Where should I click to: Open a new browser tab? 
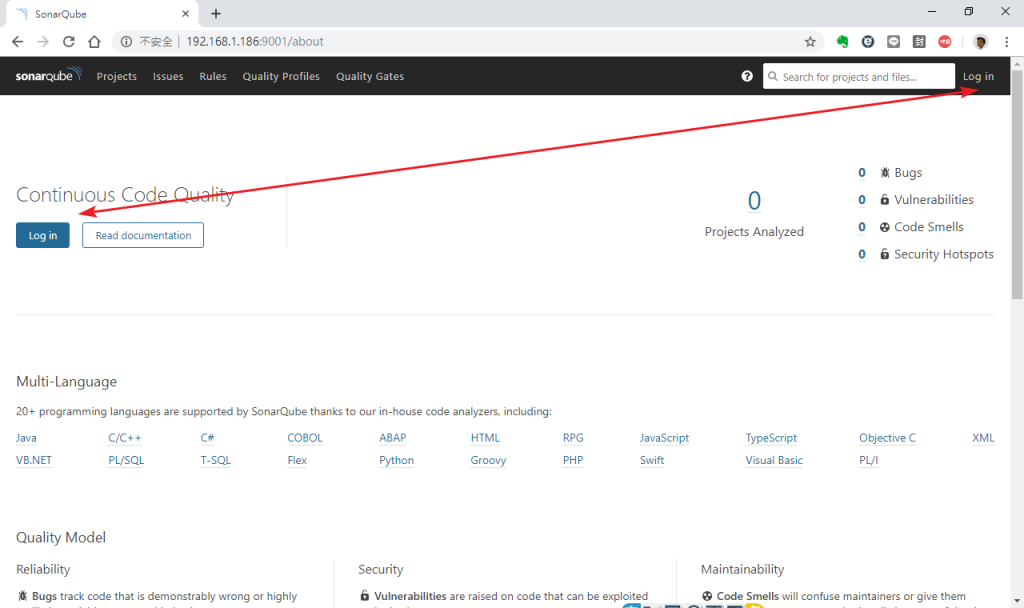coord(216,14)
